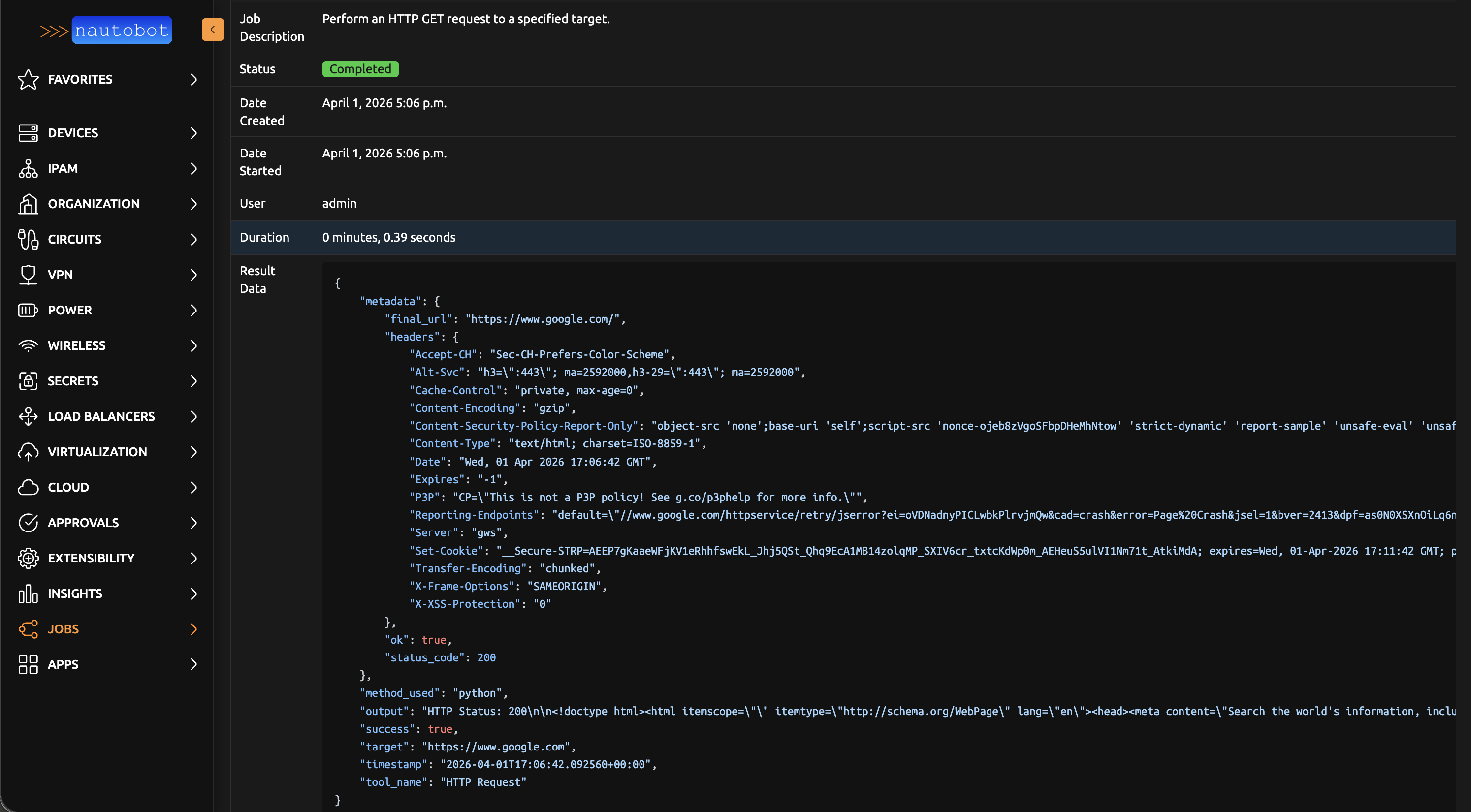
Task: Open the Cloud menu item
Action: click(x=68, y=487)
